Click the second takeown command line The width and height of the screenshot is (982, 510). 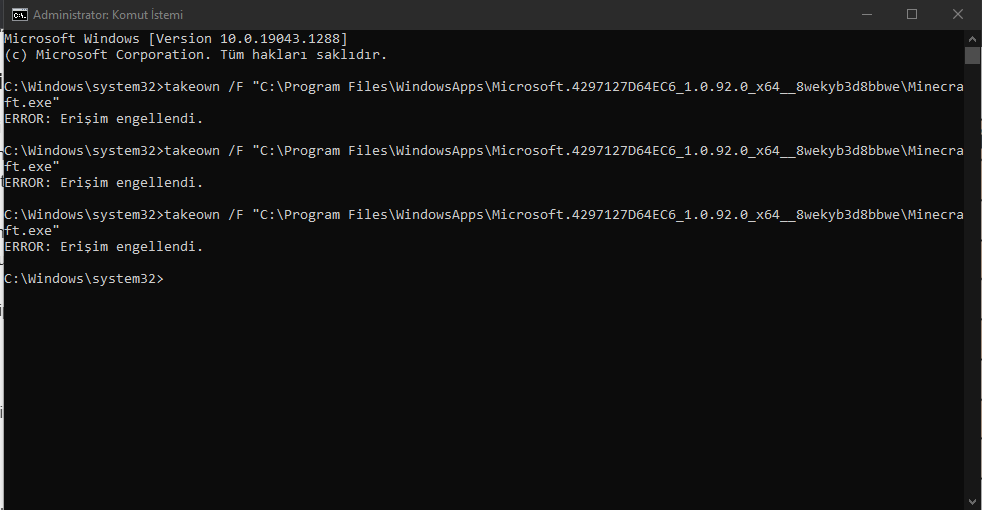(480, 151)
